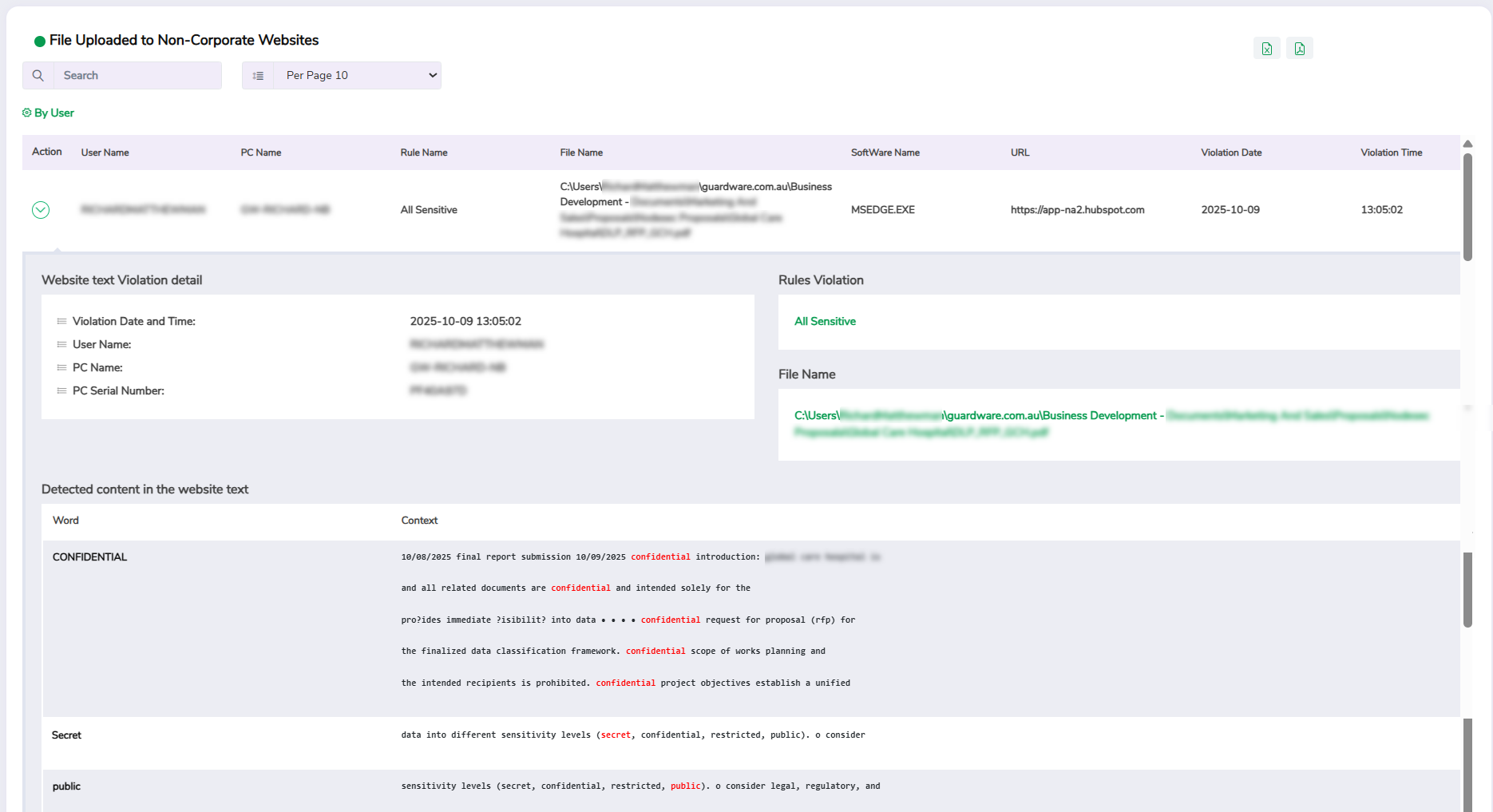Sort by the Rule Name column header
Image resolution: width=1493 pixels, height=812 pixels.
click(x=423, y=152)
